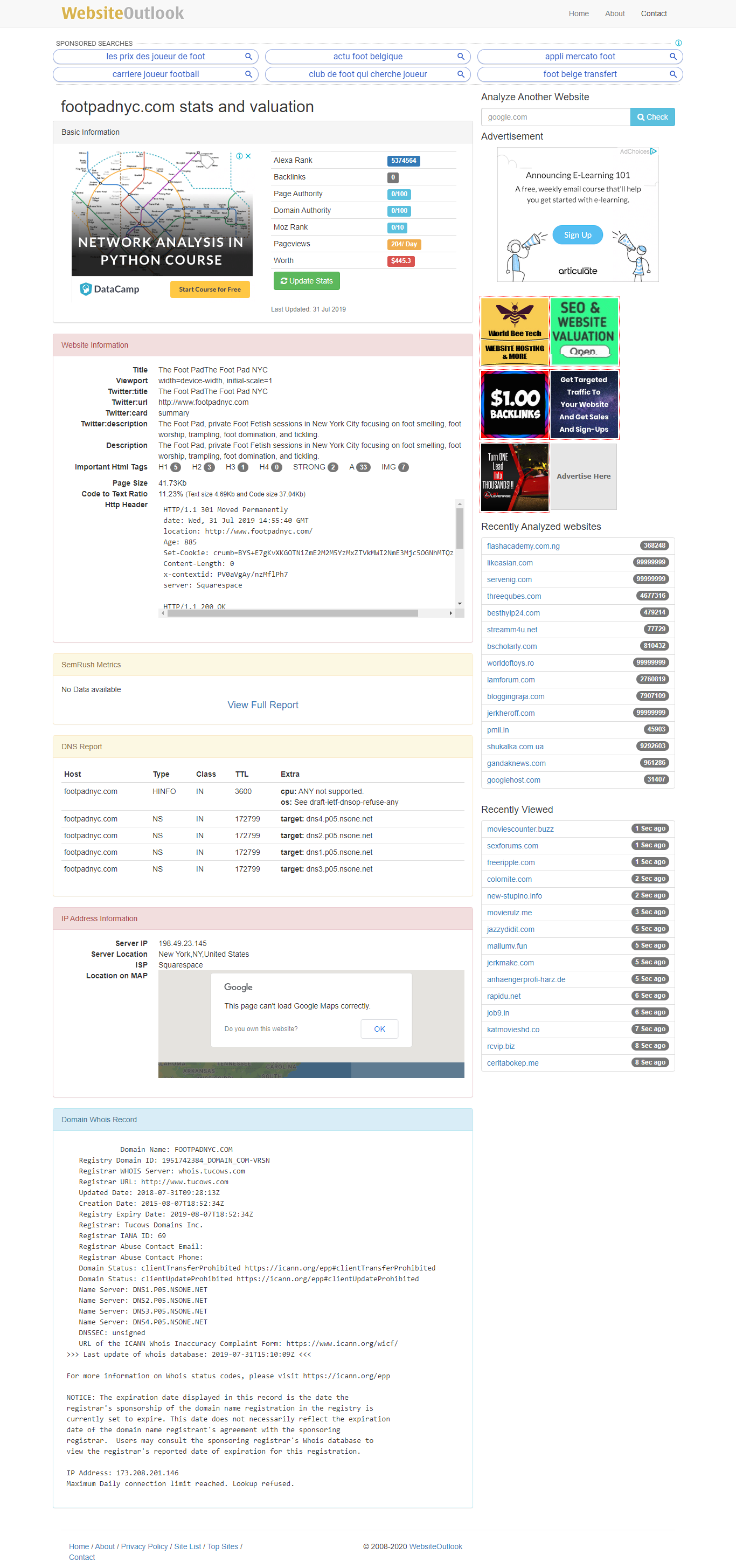Open bloggingraja.com link

click(x=516, y=696)
